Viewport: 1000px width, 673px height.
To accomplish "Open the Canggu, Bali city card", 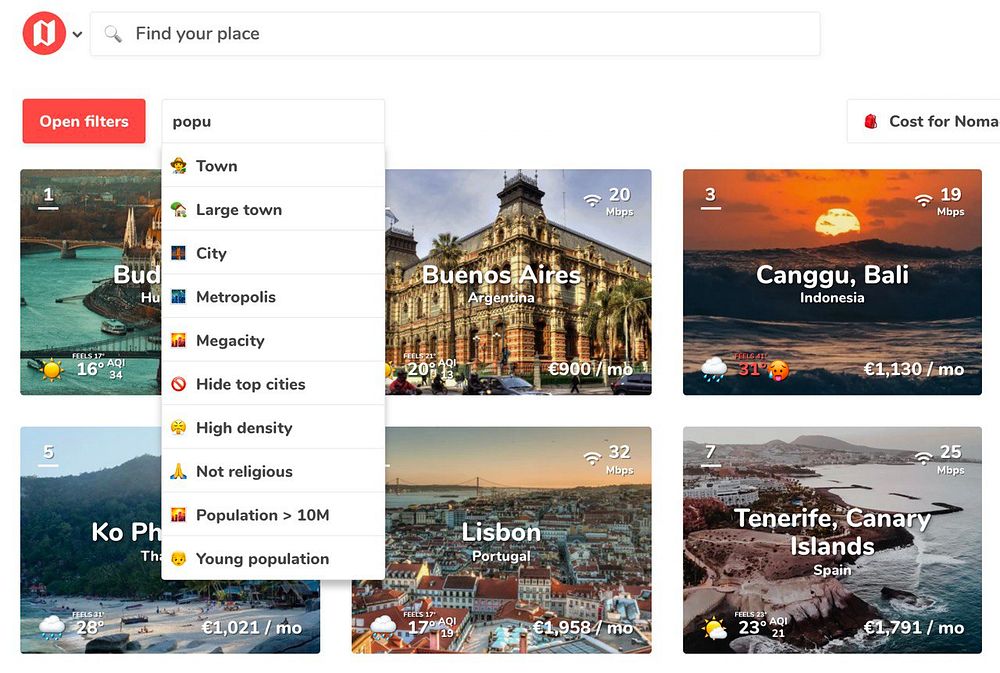I will coord(832,282).
